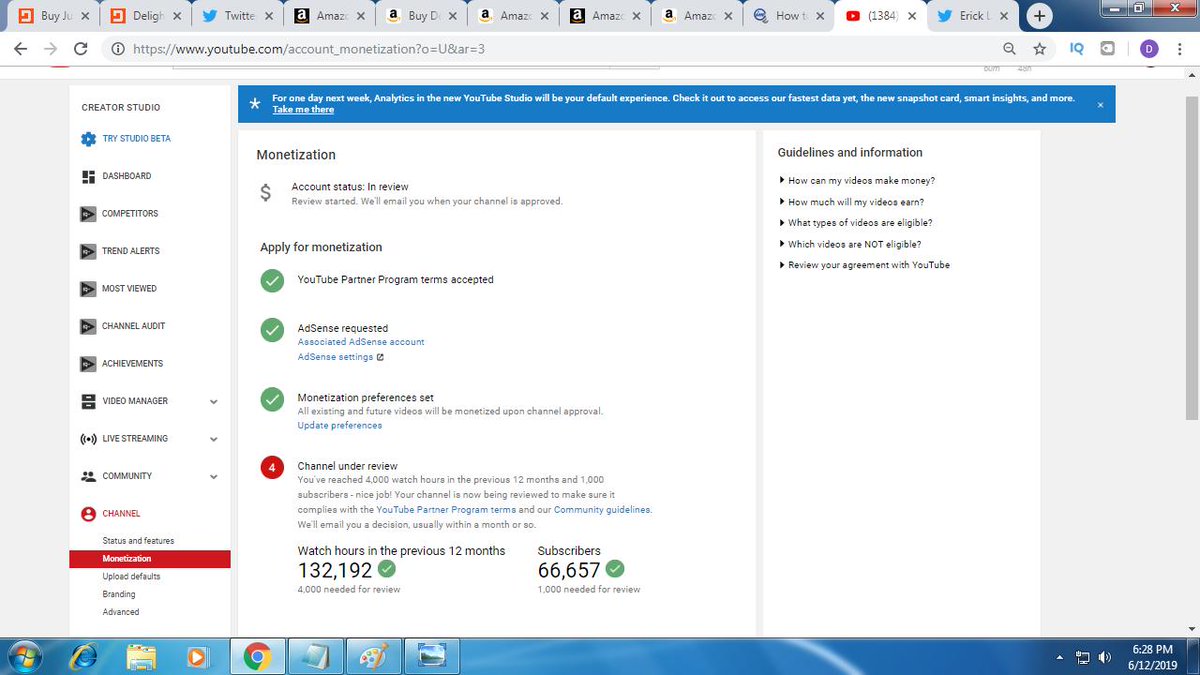Switch to the YouTube (1384) browser tab
Image resolution: width=1200 pixels, height=675 pixels.
(x=880, y=16)
